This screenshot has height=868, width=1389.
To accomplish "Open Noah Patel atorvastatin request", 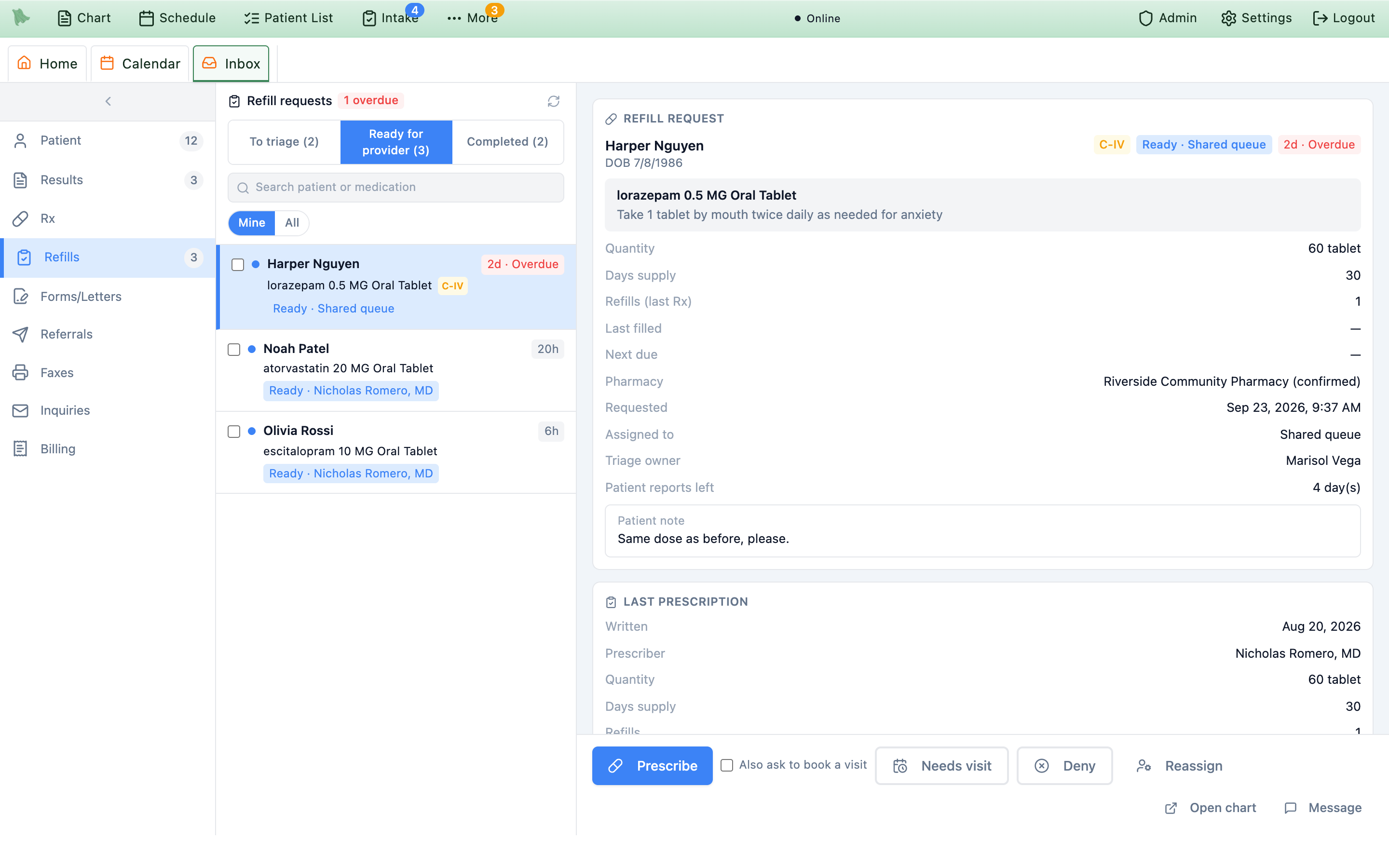I will [x=396, y=370].
